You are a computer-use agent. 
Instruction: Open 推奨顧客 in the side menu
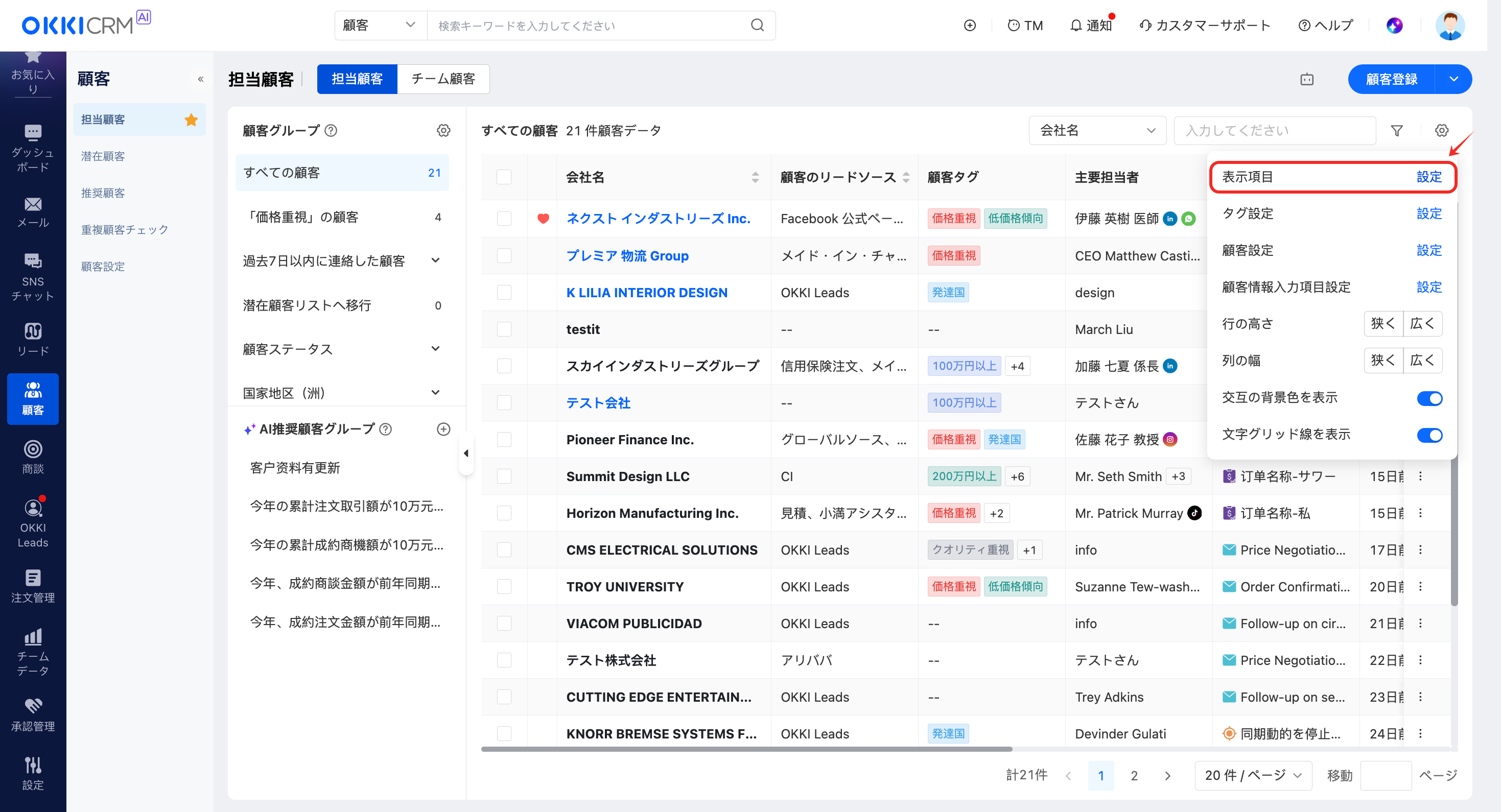coord(103,193)
